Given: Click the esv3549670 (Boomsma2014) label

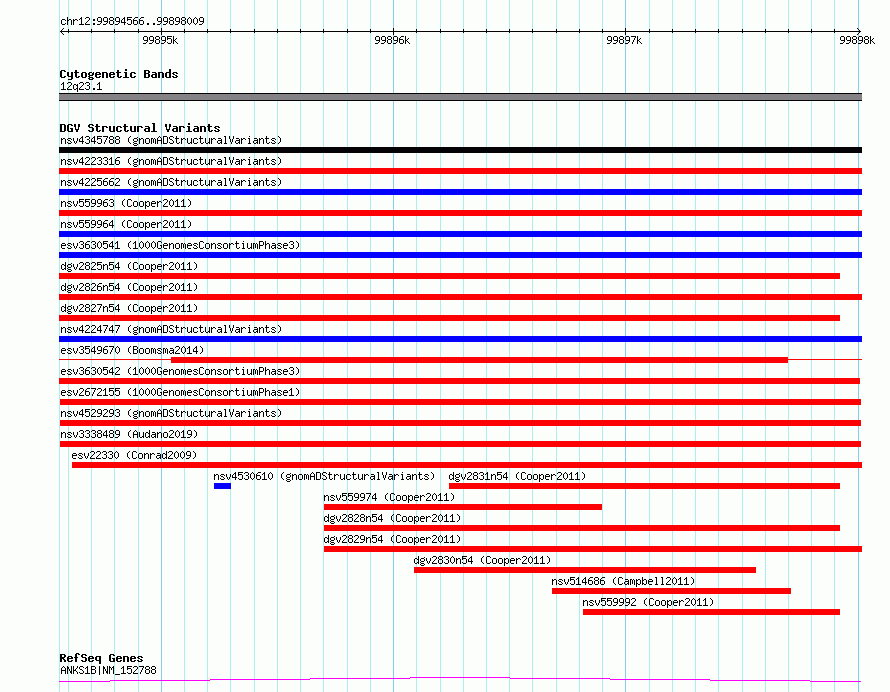Looking at the screenshot, I should pos(132,350).
